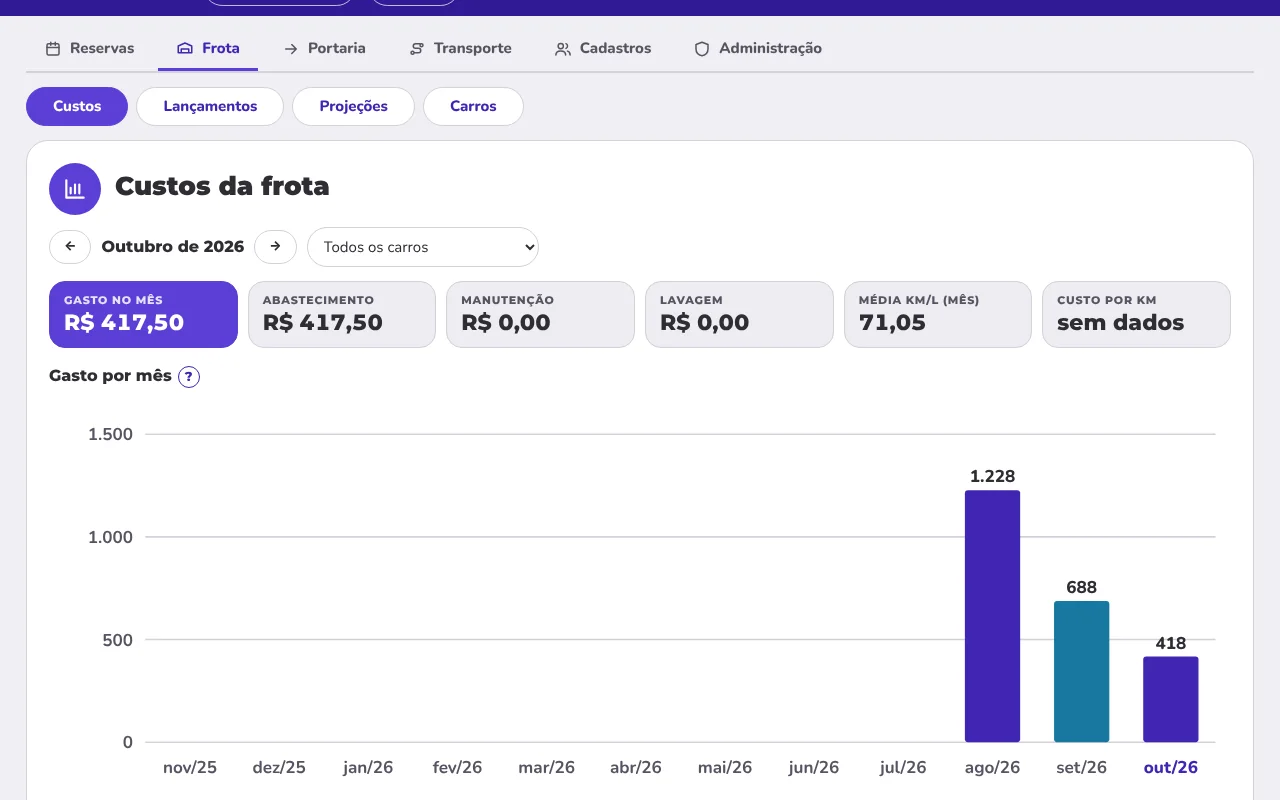
Task: Click the route icon beside Transporte
Action: coord(417,48)
